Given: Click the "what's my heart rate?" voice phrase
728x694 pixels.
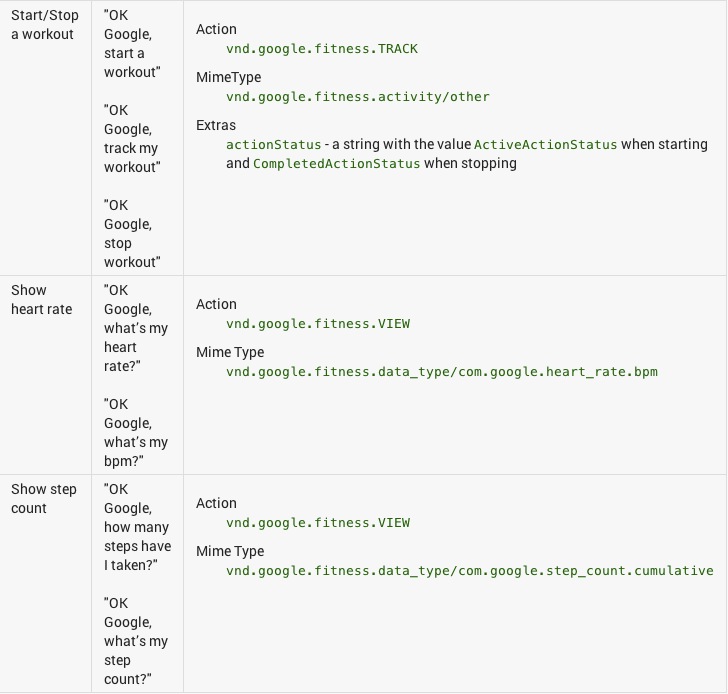Looking at the screenshot, I should (136, 329).
